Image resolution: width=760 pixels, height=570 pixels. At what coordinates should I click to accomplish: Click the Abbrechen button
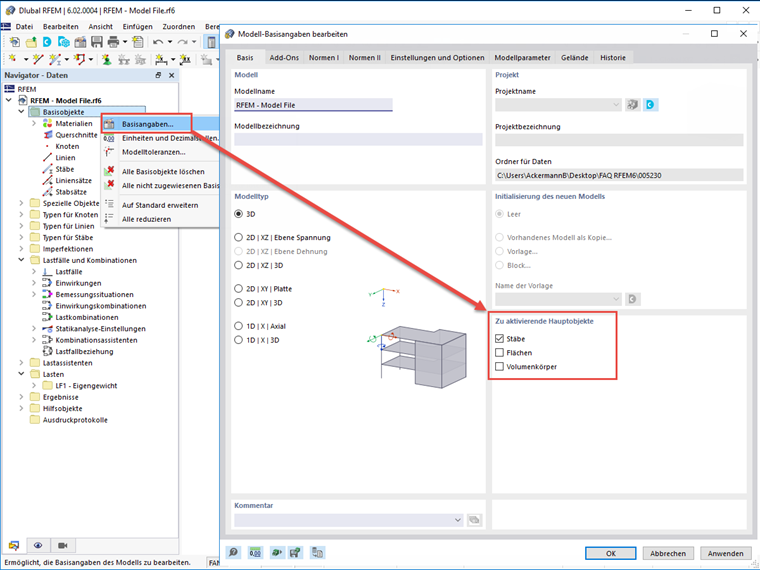pos(668,553)
